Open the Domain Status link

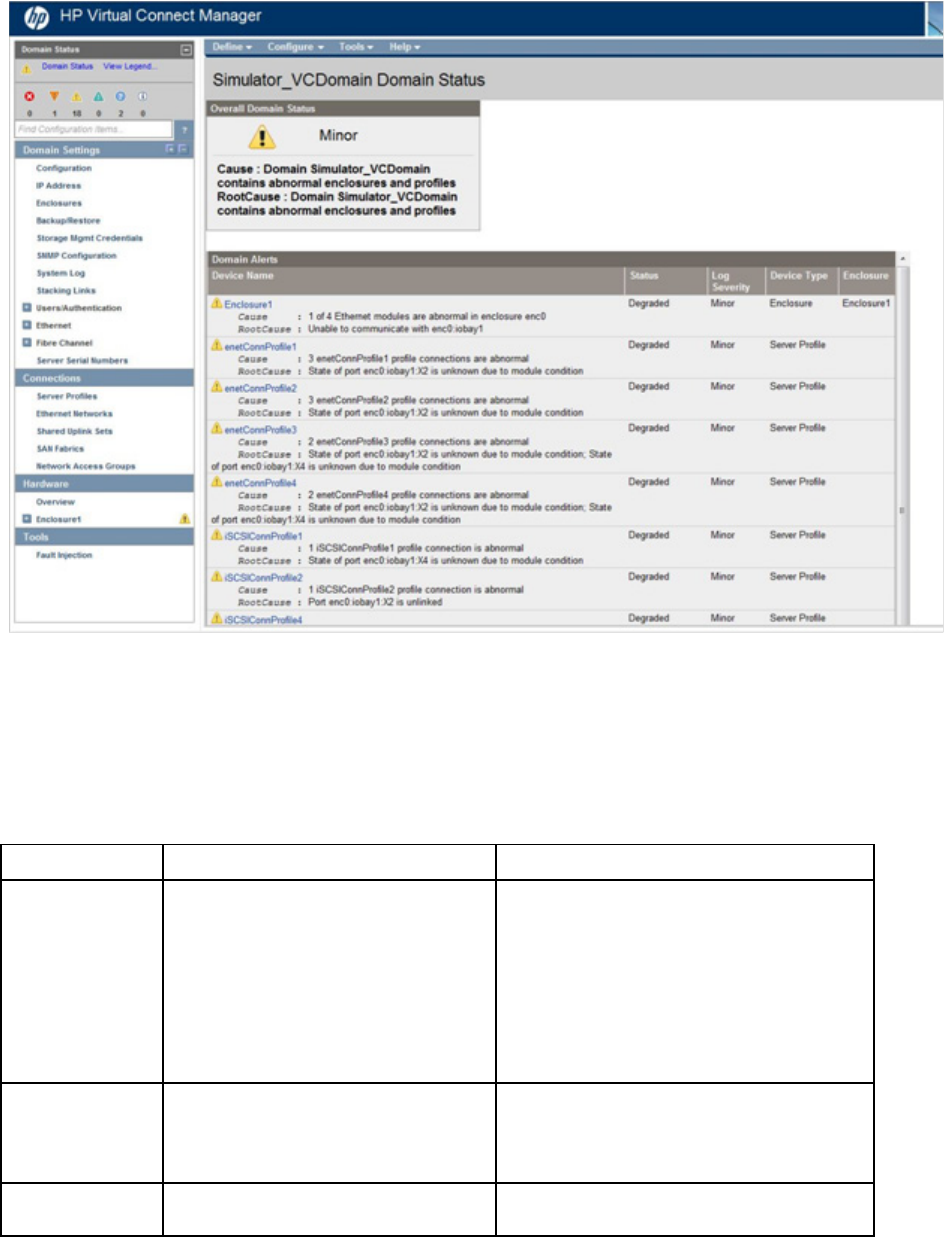click(67, 66)
